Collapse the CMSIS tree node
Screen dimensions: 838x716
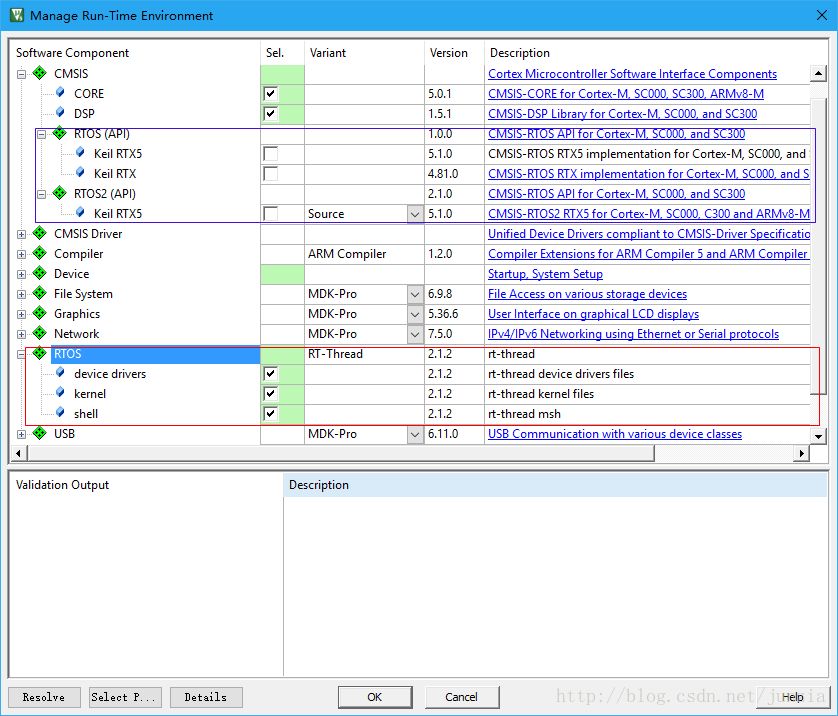[x=21, y=74]
